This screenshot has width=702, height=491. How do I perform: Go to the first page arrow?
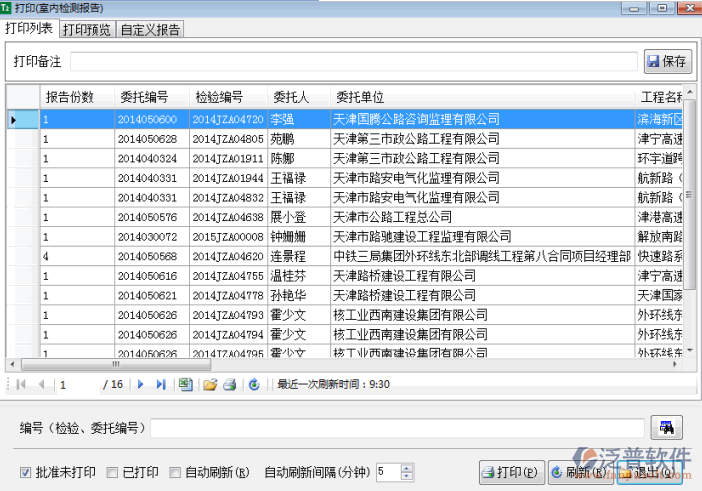(20, 384)
